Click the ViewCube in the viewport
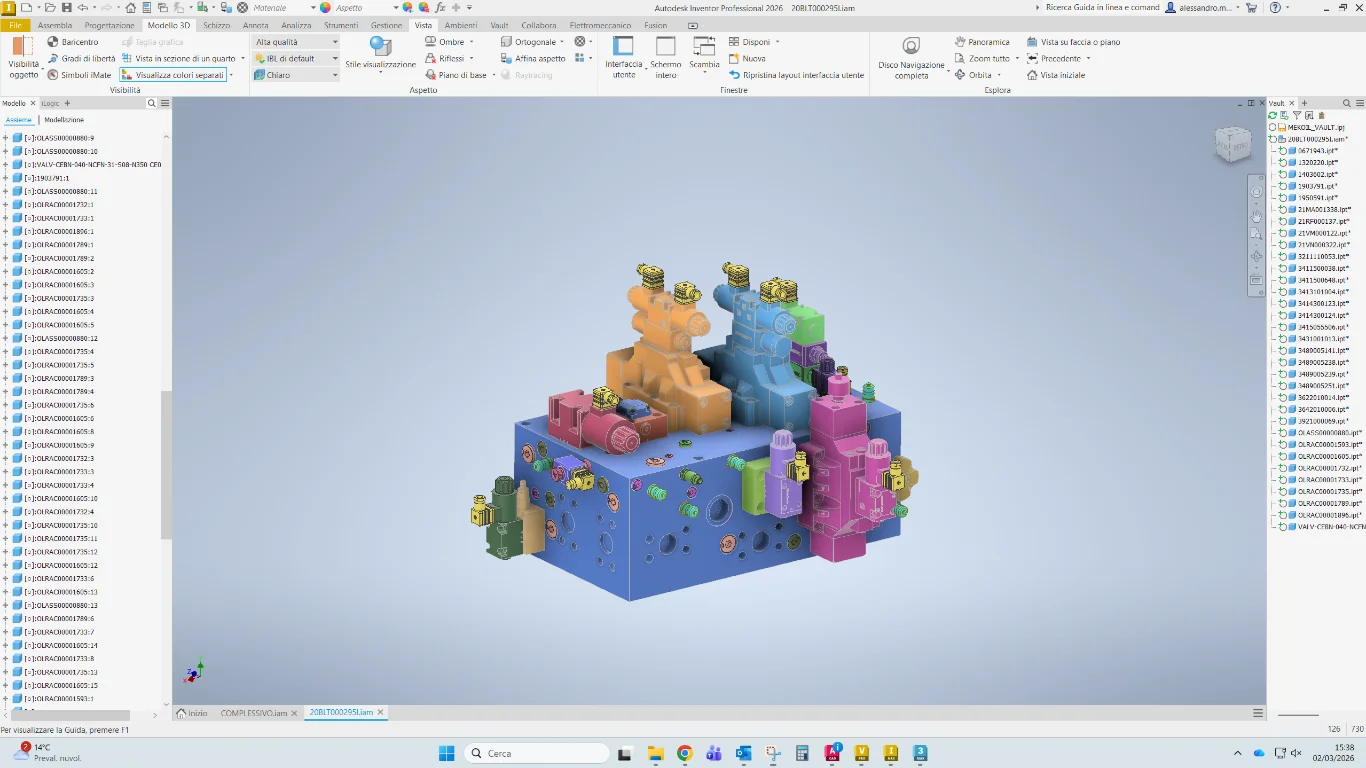This screenshot has width=1366, height=768. (1232, 145)
